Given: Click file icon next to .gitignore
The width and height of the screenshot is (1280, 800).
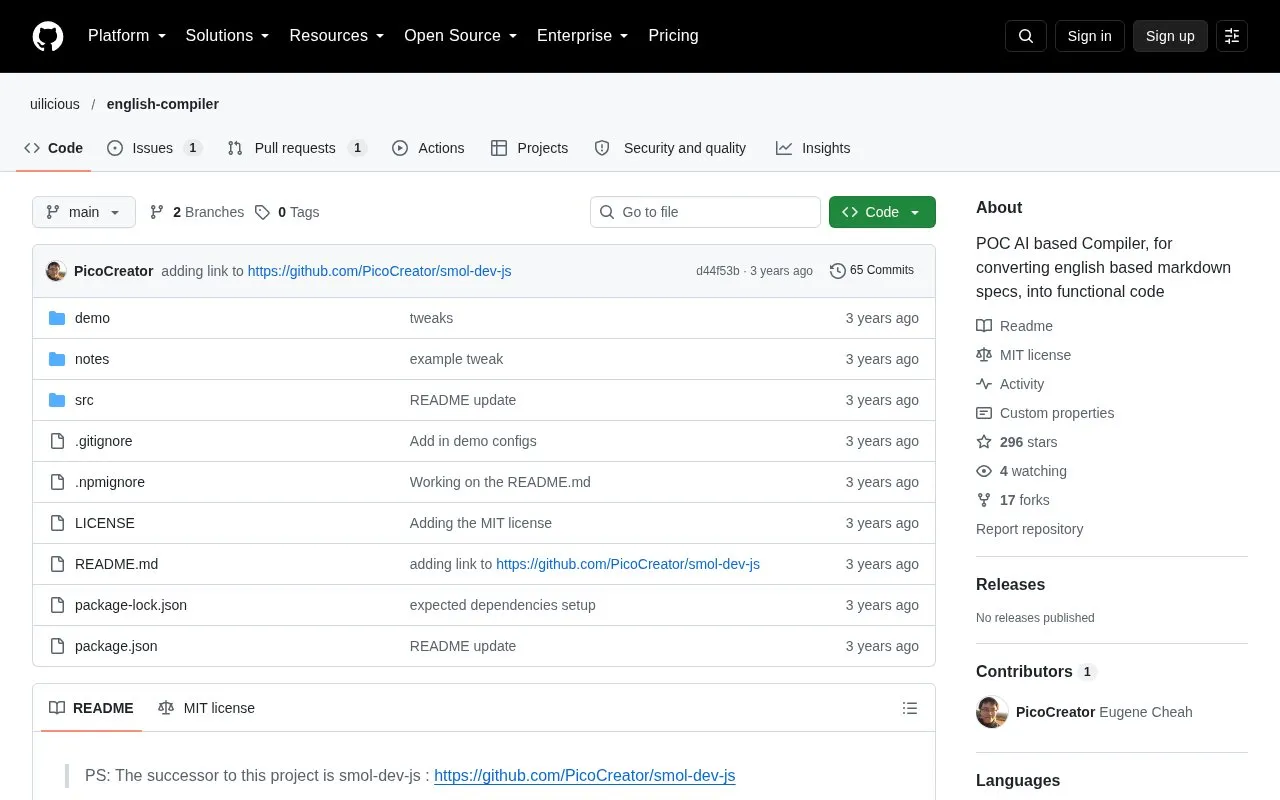Looking at the screenshot, I should click(57, 441).
